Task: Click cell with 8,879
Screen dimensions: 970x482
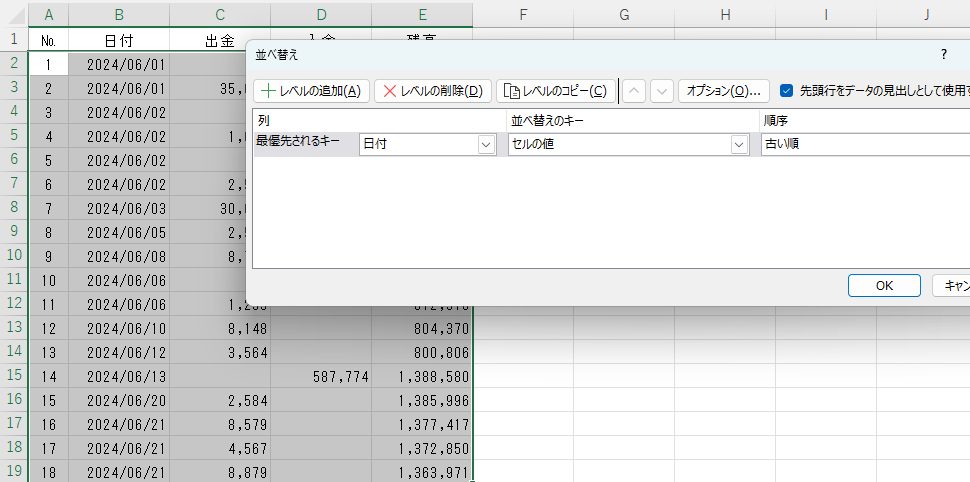Action: point(220,472)
